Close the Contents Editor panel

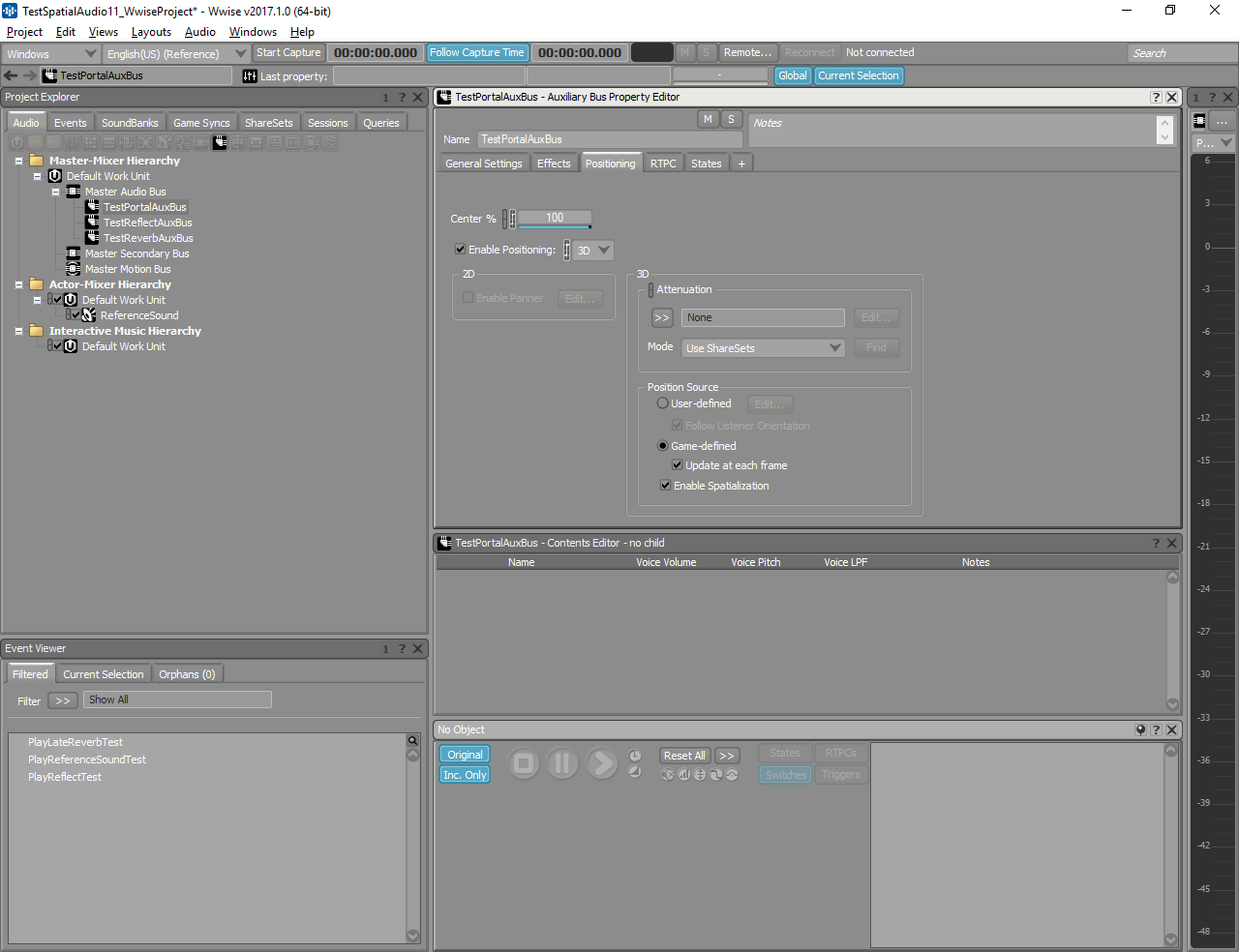1172,544
